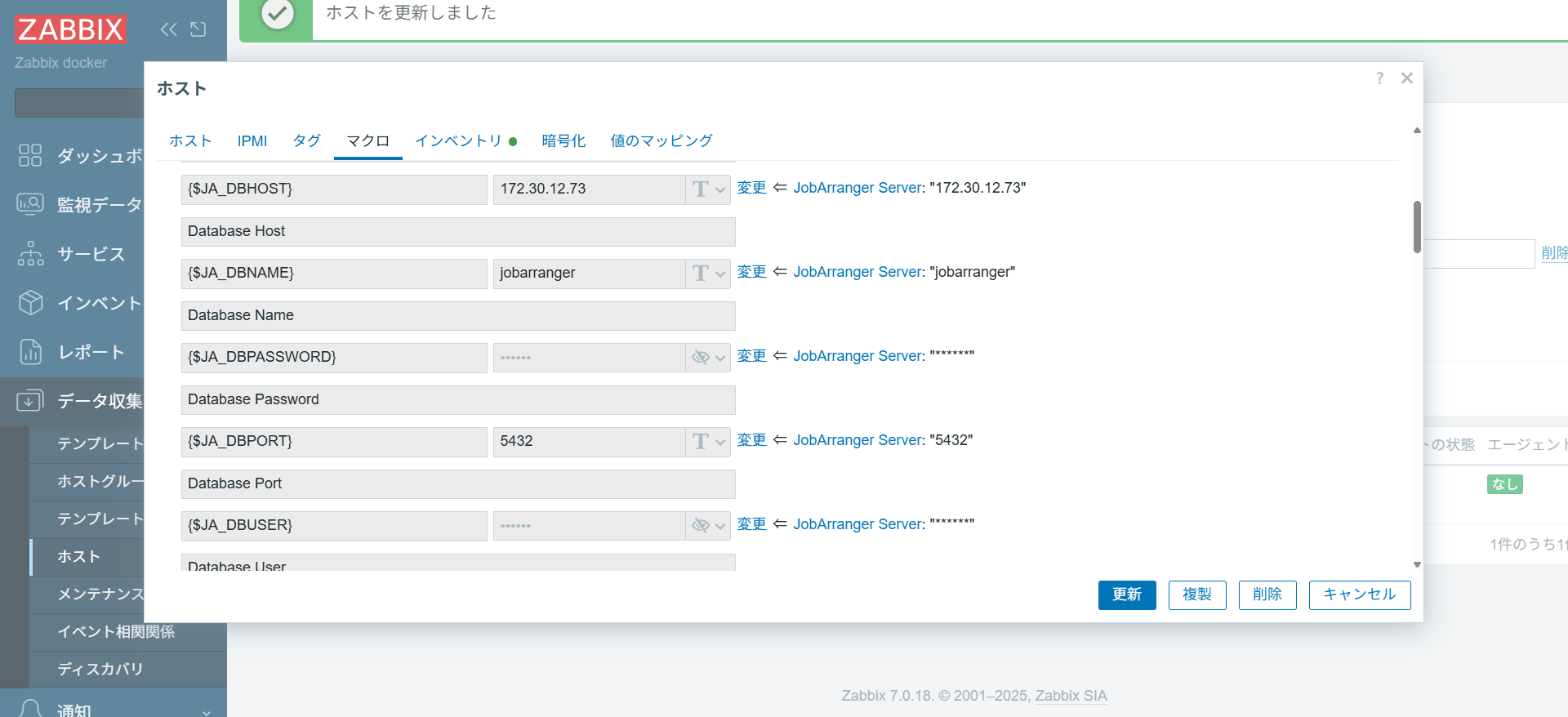Open value type dropdown for {$JA_DBNAME}
This screenshot has height=717, width=1568.
tap(708, 274)
